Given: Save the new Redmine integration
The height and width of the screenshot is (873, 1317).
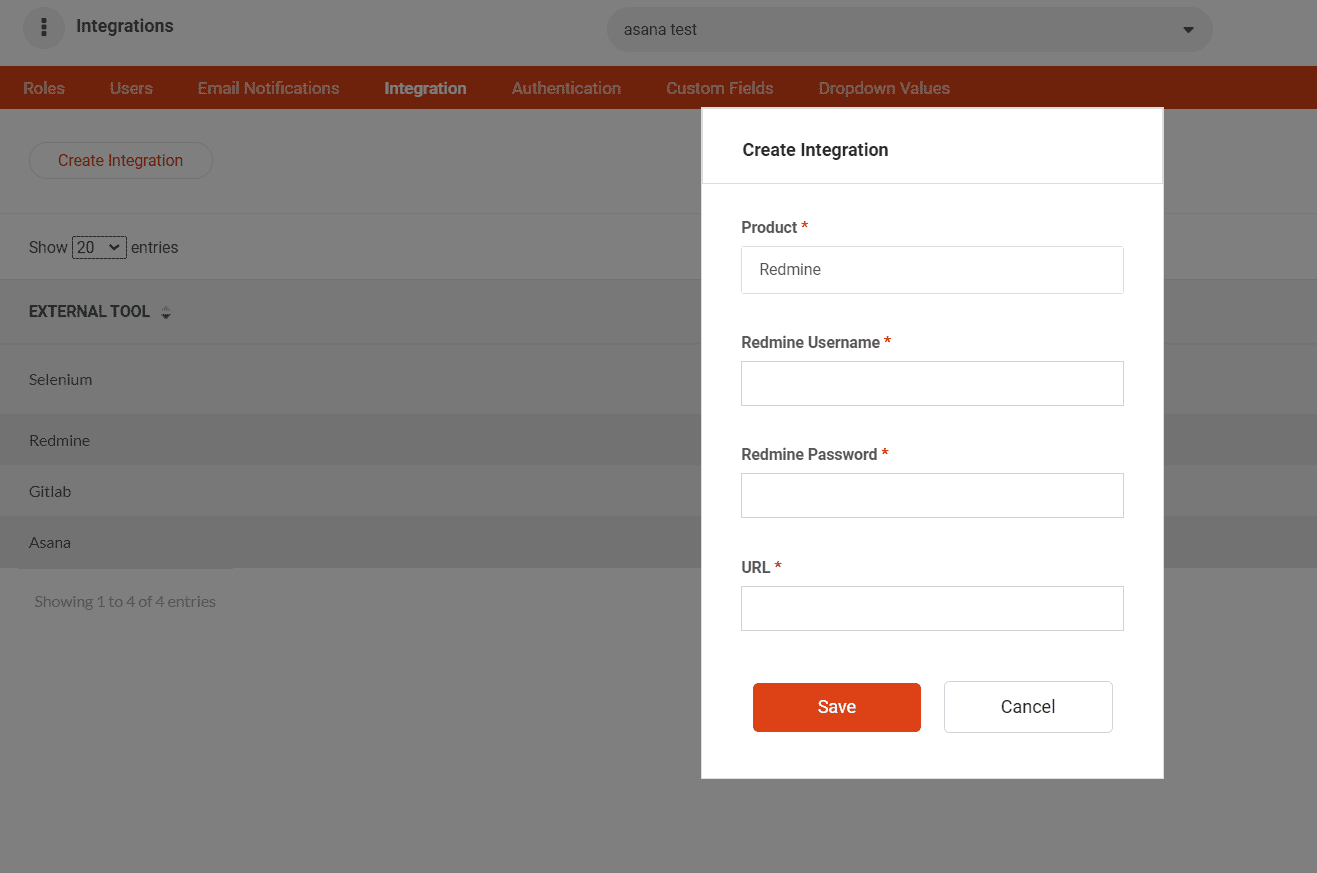Looking at the screenshot, I should pyautogui.click(x=837, y=707).
